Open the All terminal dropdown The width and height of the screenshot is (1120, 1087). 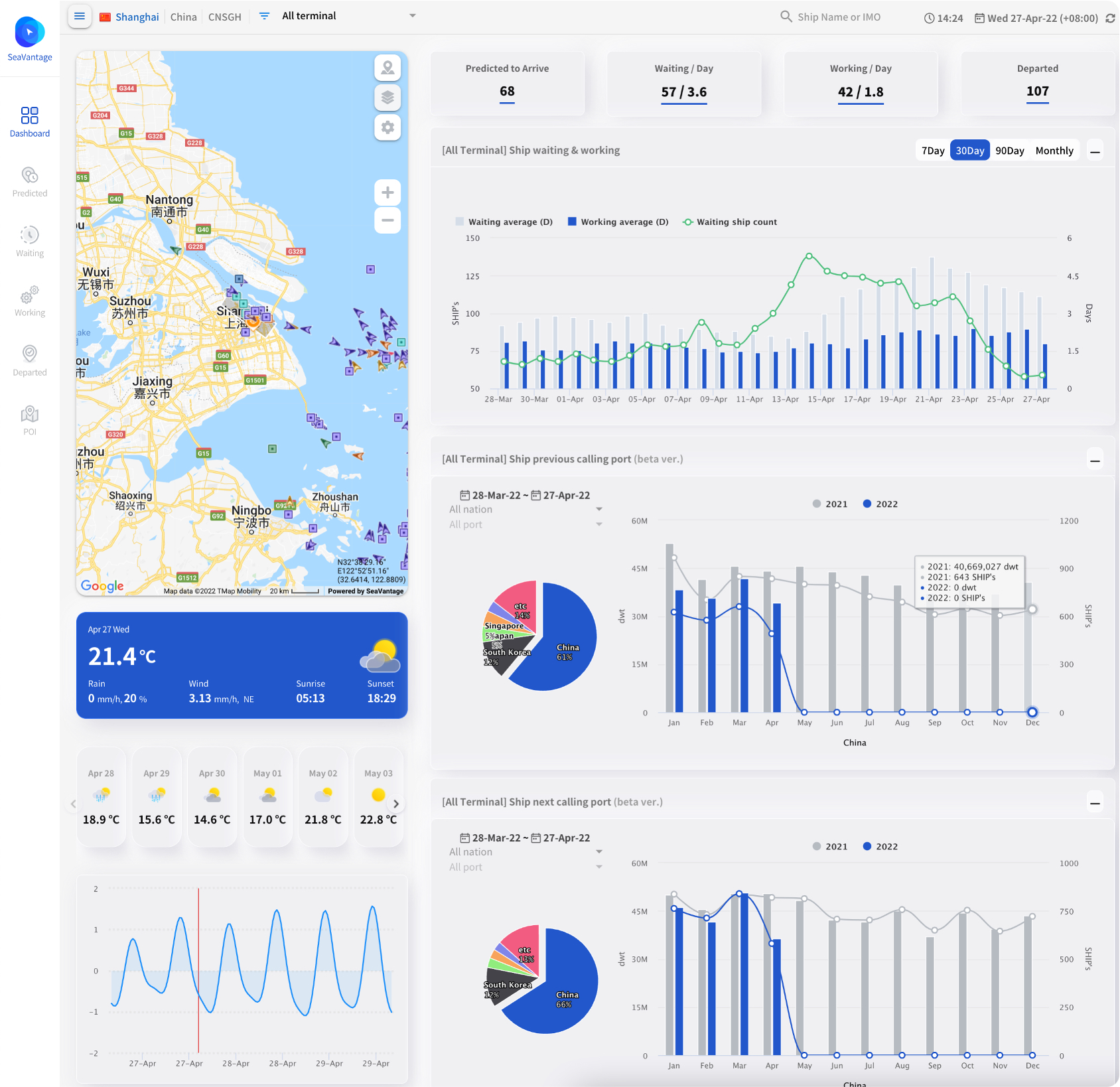[348, 16]
